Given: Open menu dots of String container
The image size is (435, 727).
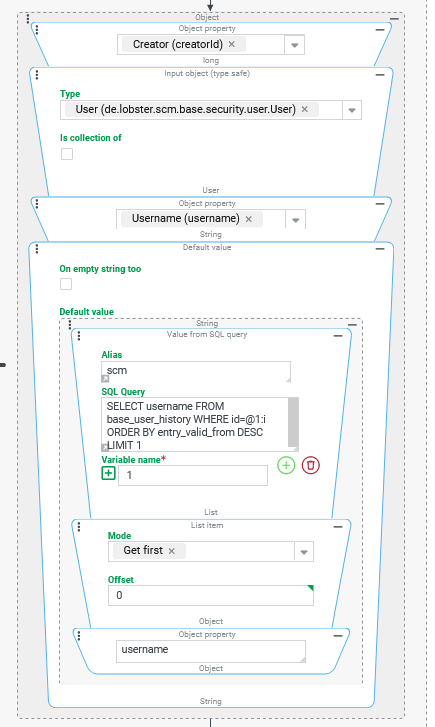Looking at the screenshot, I should (70, 324).
